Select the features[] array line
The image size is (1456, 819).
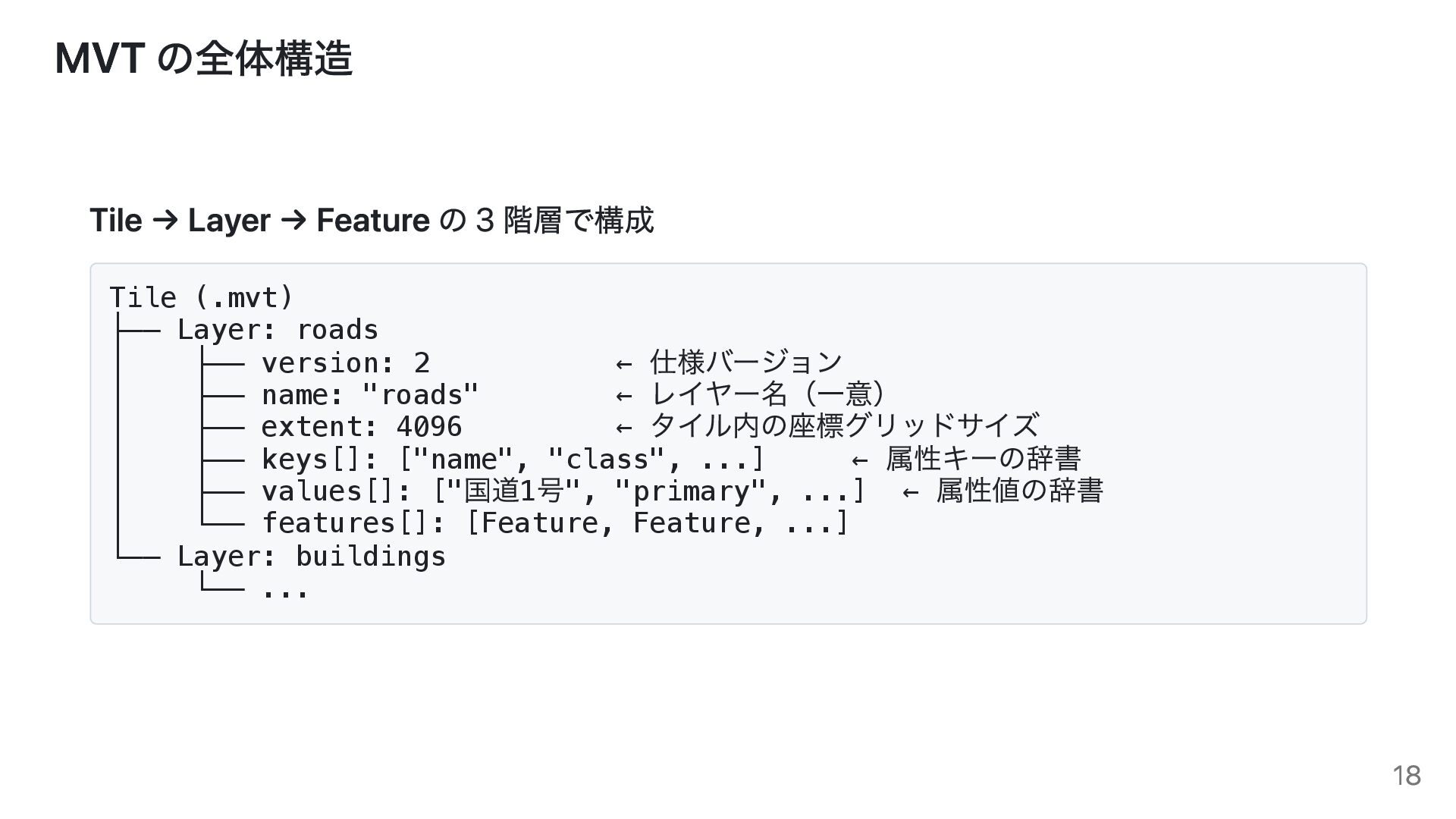[x=554, y=523]
